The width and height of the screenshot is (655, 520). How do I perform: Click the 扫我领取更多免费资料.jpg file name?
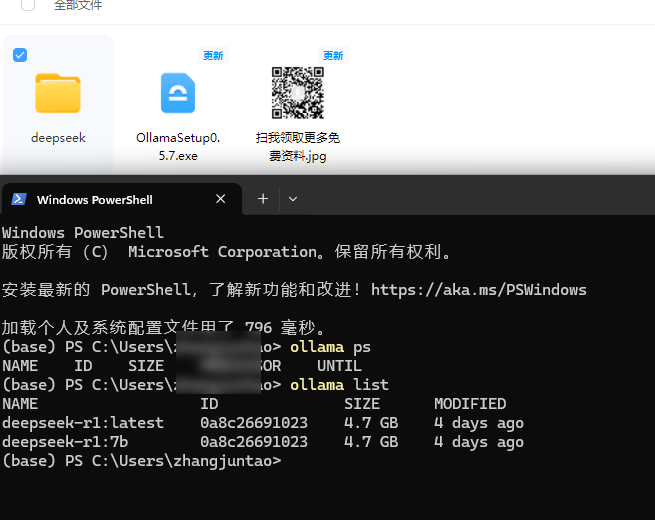[297, 147]
